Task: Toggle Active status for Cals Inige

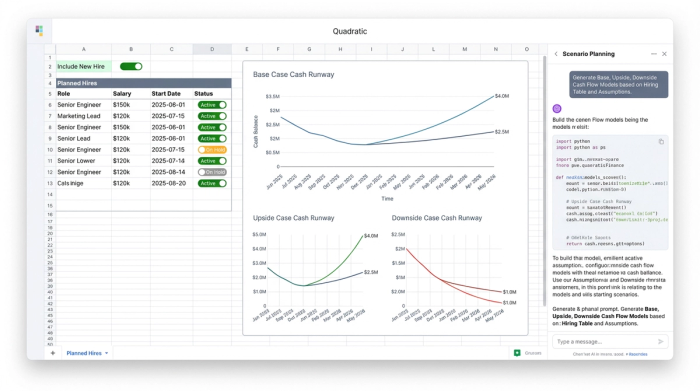Action: coord(212,183)
